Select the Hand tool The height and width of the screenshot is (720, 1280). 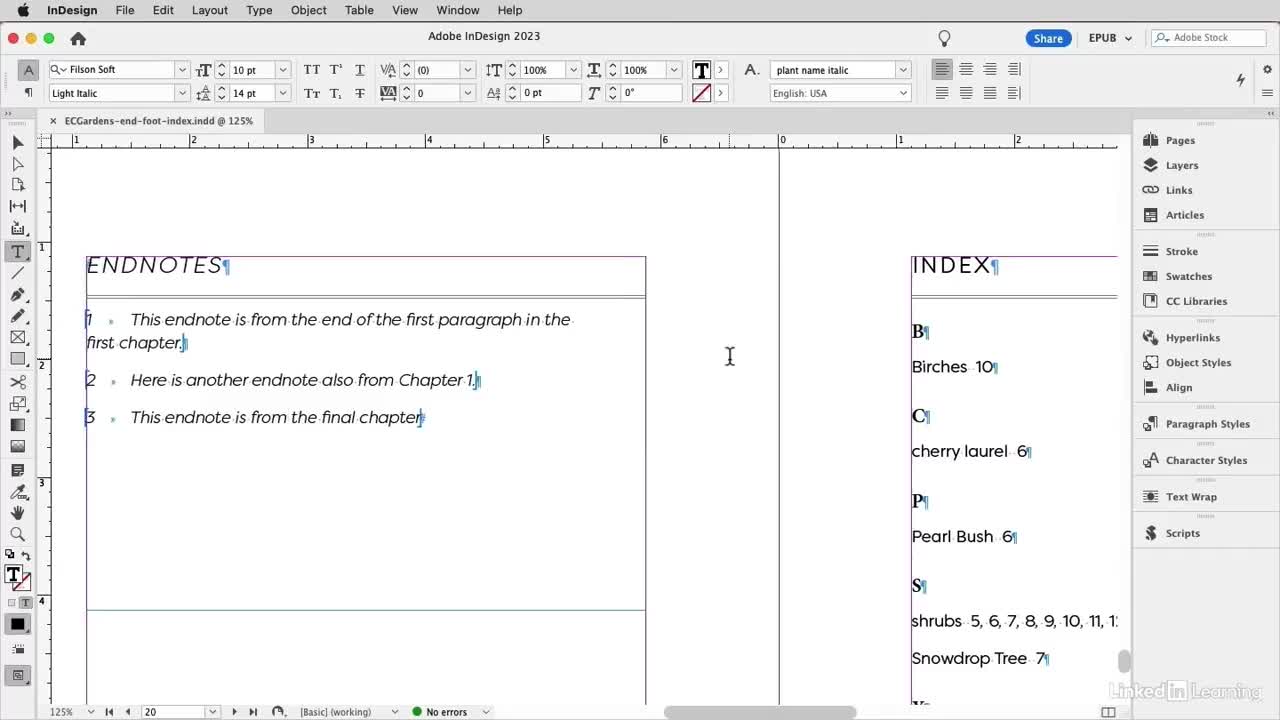[18, 513]
